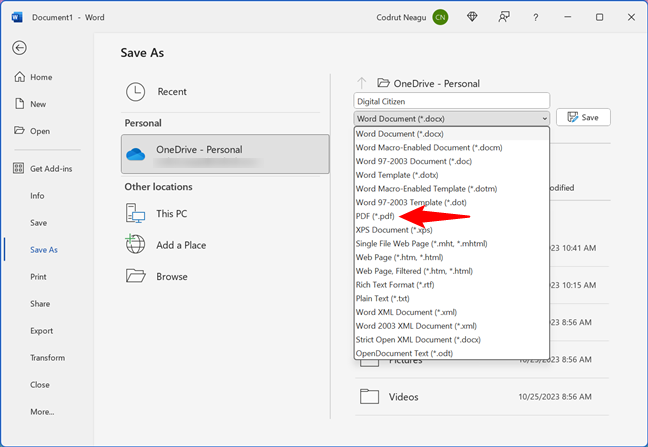Collapse the file type dropdown
The width and height of the screenshot is (648, 447).
point(544,117)
